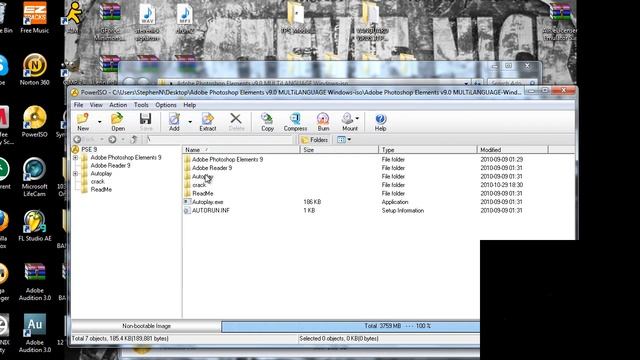
Task: Open Adobe Audition 3.0 archive icon
Action: (x=34, y=282)
